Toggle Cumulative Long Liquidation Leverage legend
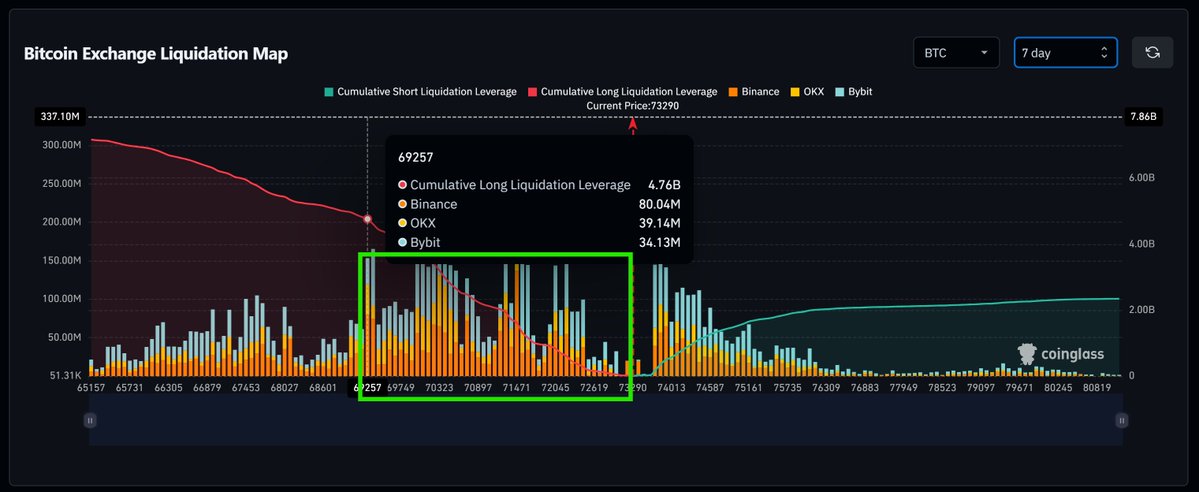 tap(622, 92)
